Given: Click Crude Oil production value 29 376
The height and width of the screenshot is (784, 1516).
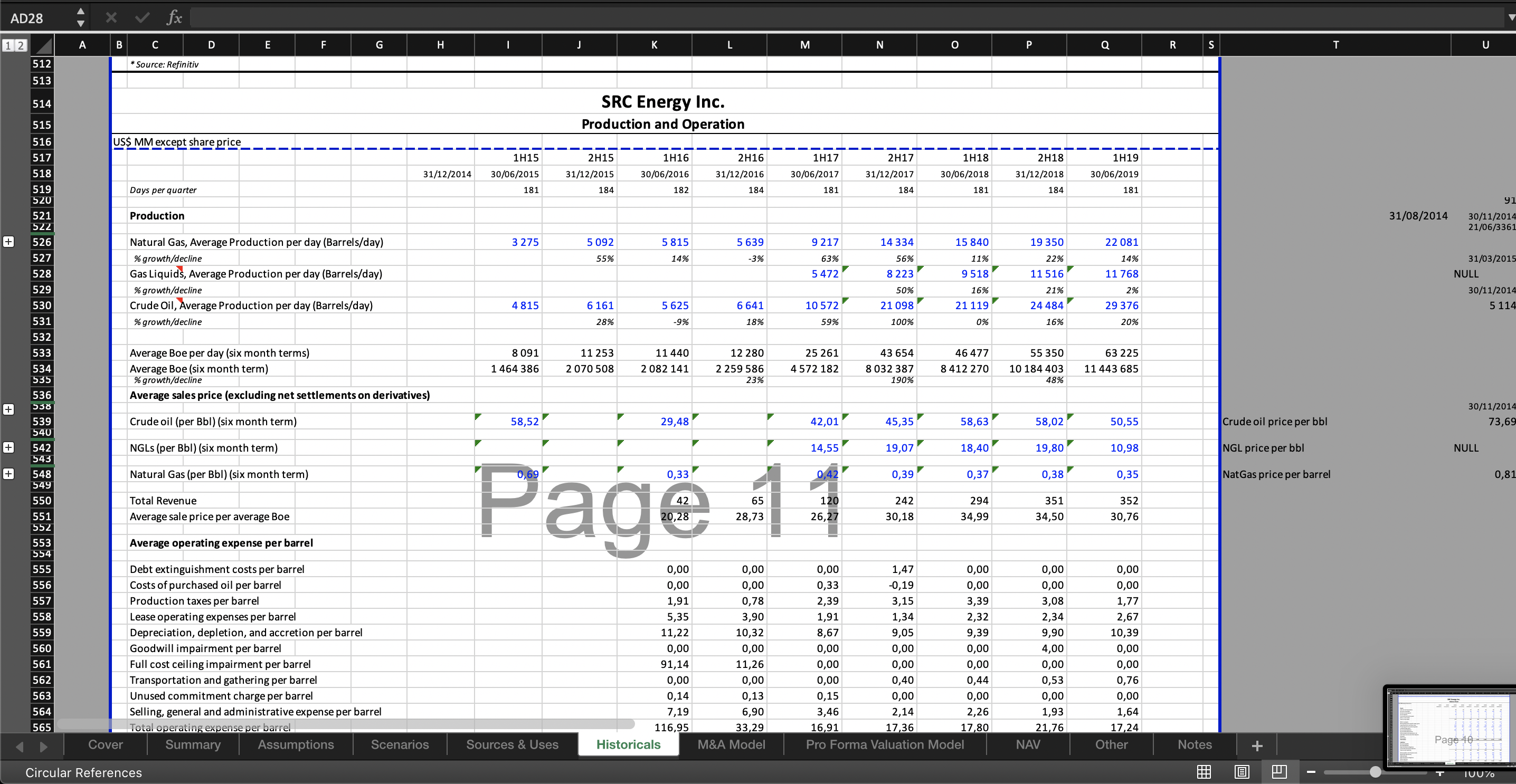Looking at the screenshot, I should coord(1122,305).
